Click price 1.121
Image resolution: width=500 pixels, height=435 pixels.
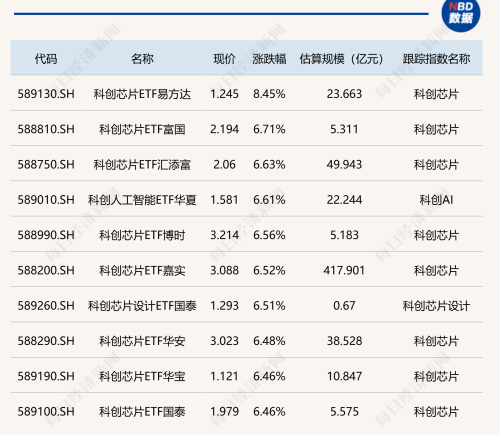224,376
